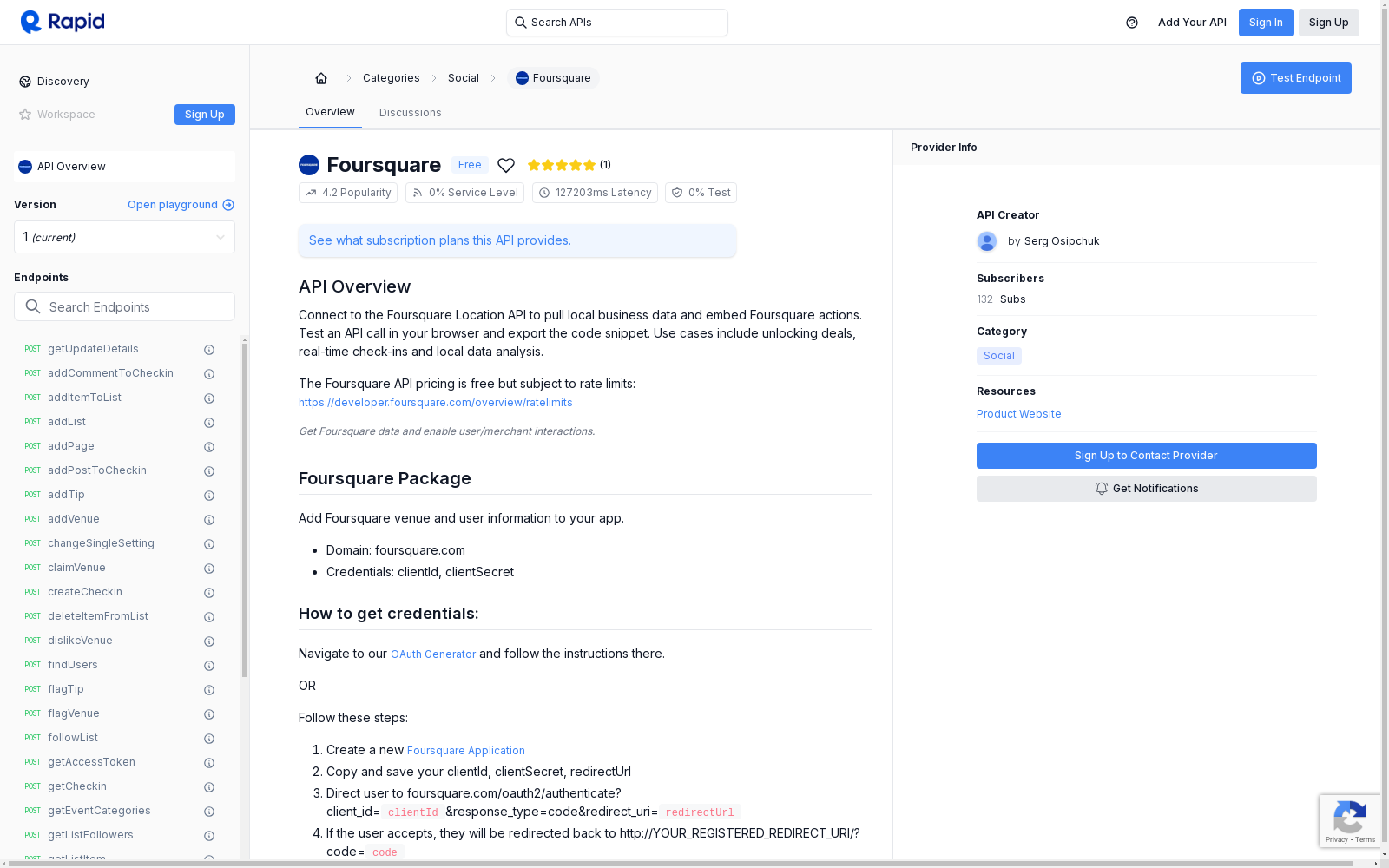This screenshot has width=1389, height=868.
Task: Focus the Search Endpoints field
Action: pyautogui.click(x=124, y=306)
